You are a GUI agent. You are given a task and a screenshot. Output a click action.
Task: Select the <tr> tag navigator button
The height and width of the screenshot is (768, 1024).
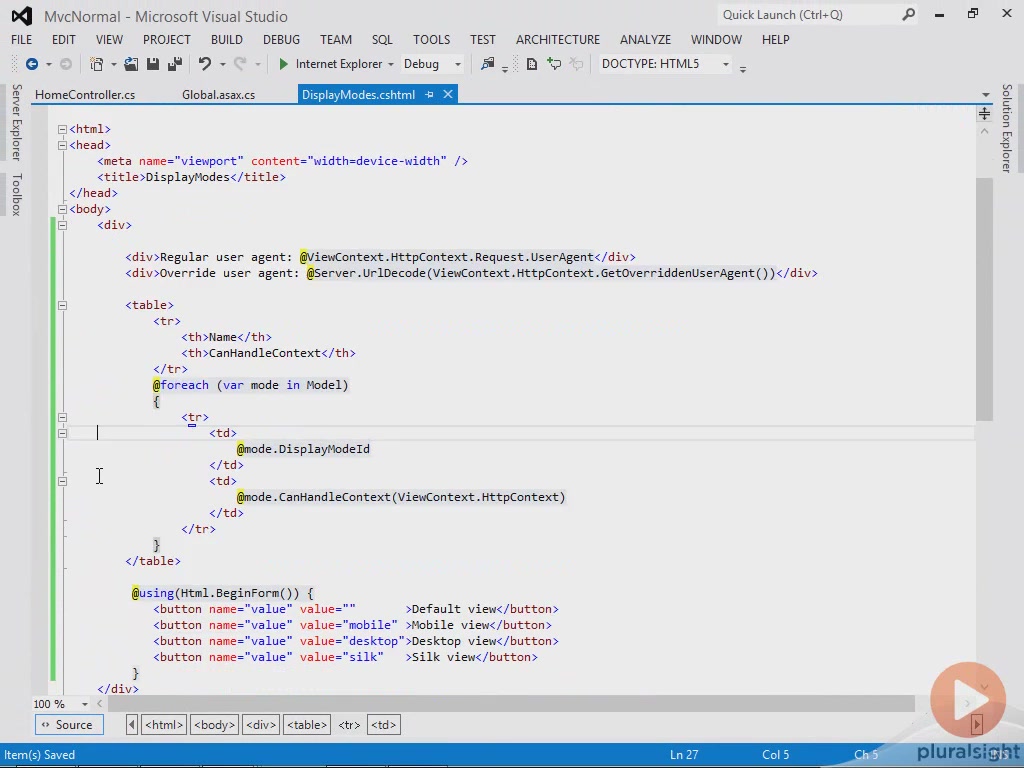(349, 725)
